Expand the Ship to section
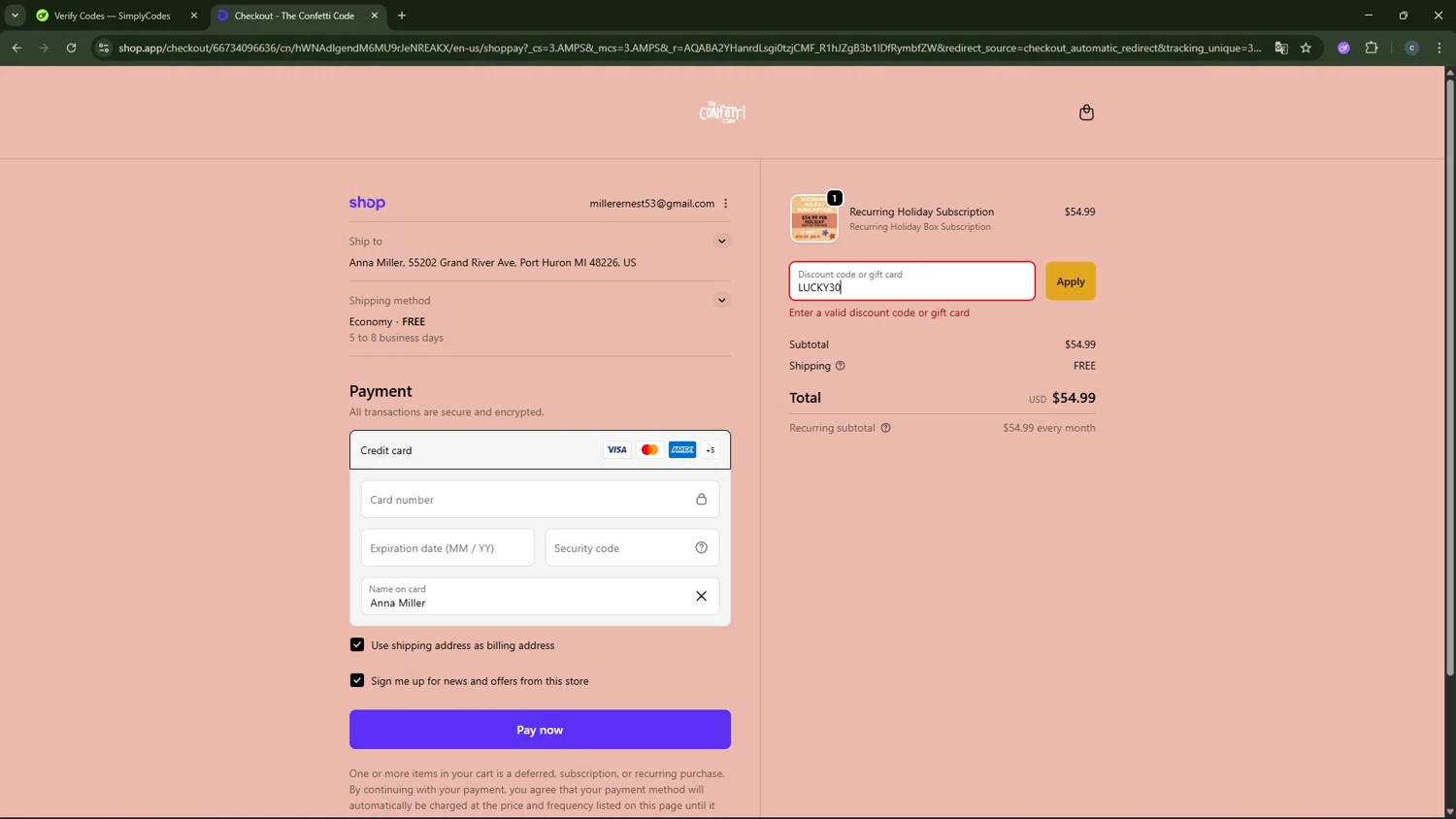The width and height of the screenshot is (1456, 819). tap(721, 242)
